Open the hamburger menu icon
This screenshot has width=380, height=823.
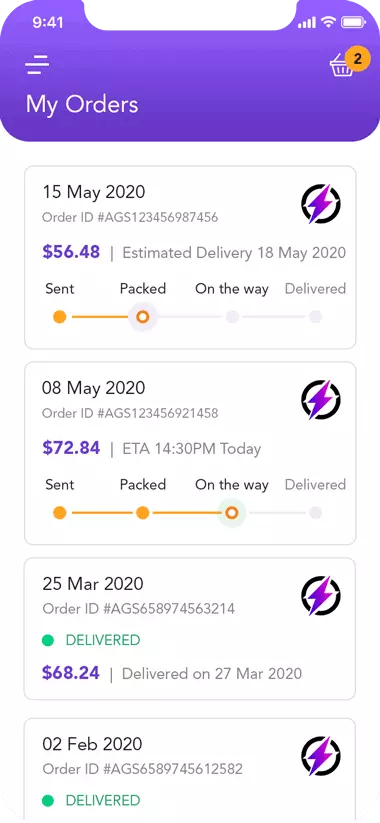pyautogui.click(x=37, y=65)
